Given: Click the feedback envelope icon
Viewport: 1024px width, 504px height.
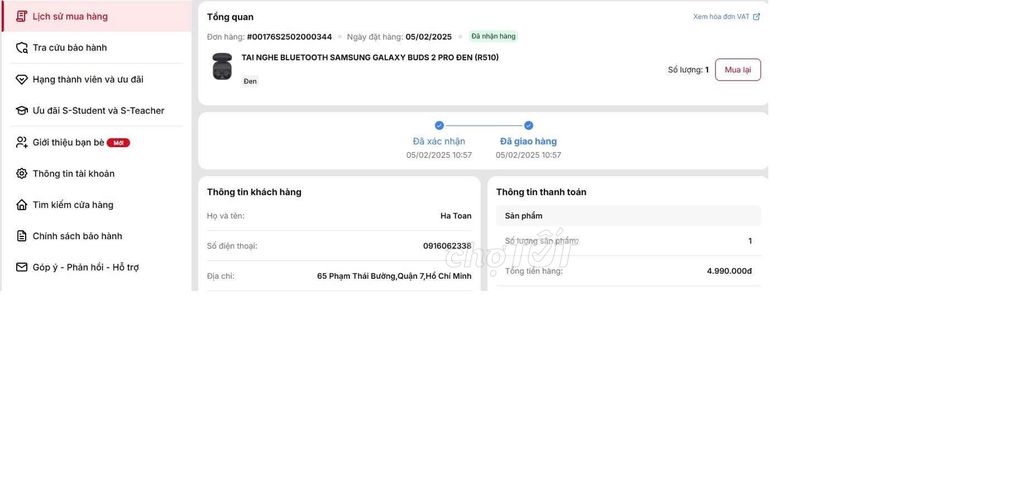Looking at the screenshot, I should pyautogui.click(x=22, y=267).
